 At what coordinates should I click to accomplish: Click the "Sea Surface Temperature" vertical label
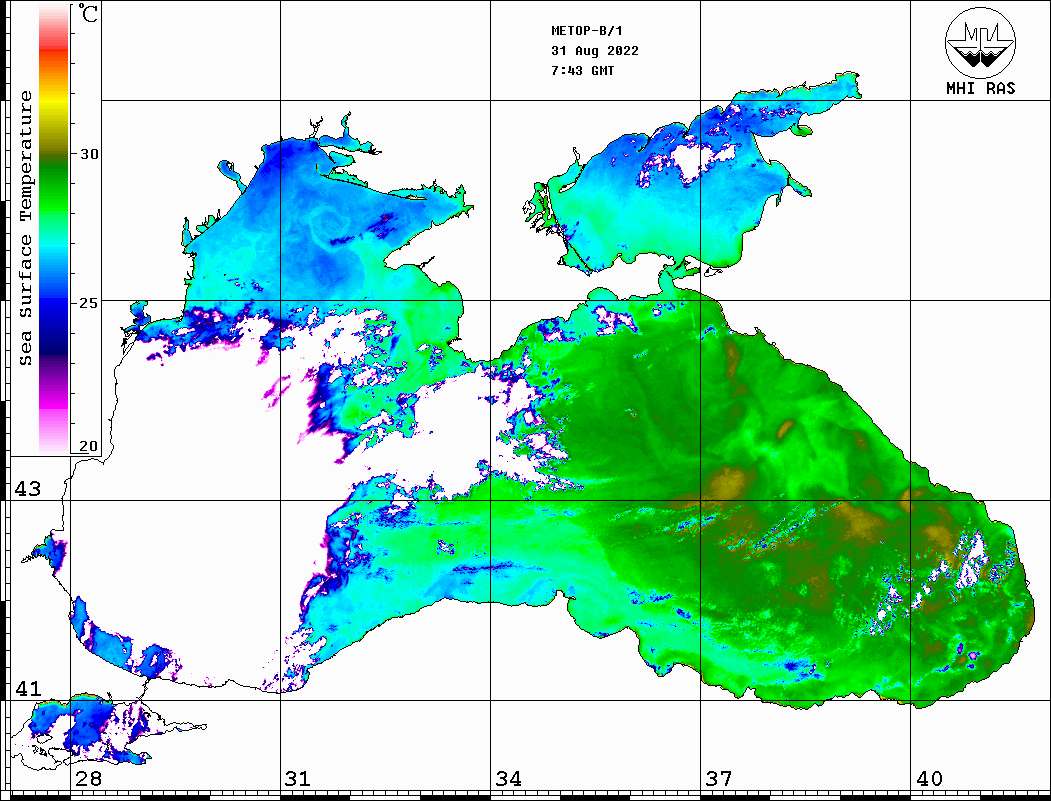tap(25, 228)
